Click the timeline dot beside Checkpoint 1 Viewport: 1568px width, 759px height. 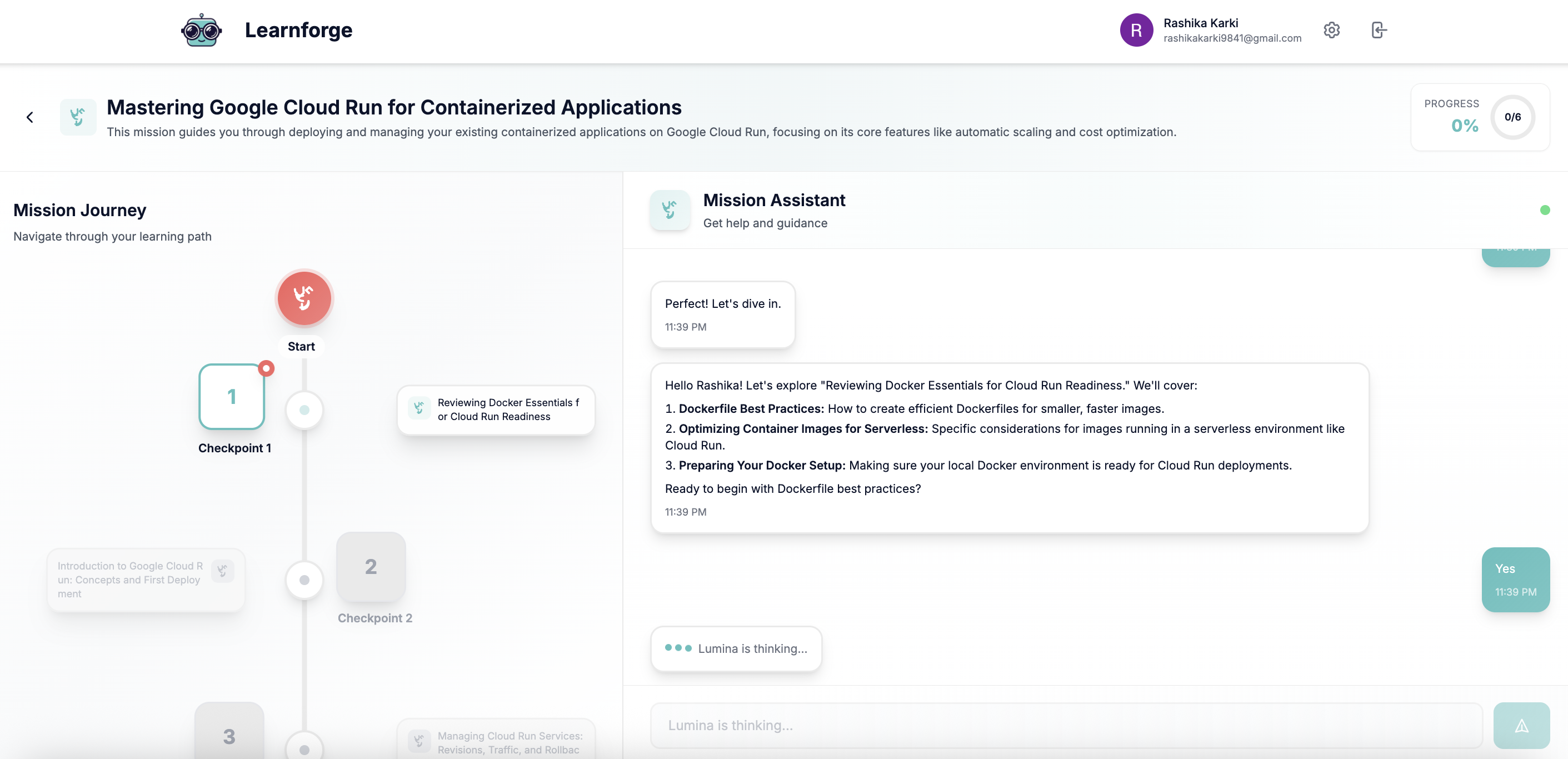click(304, 410)
